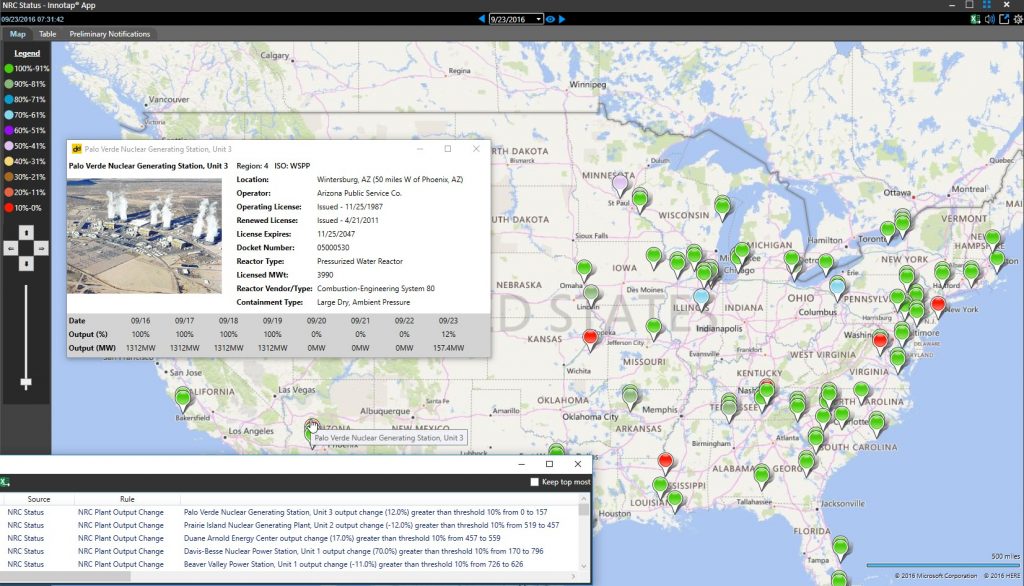
Task: Maximize the Palo Verde Unit 3 popup
Action: (x=448, y=149)
